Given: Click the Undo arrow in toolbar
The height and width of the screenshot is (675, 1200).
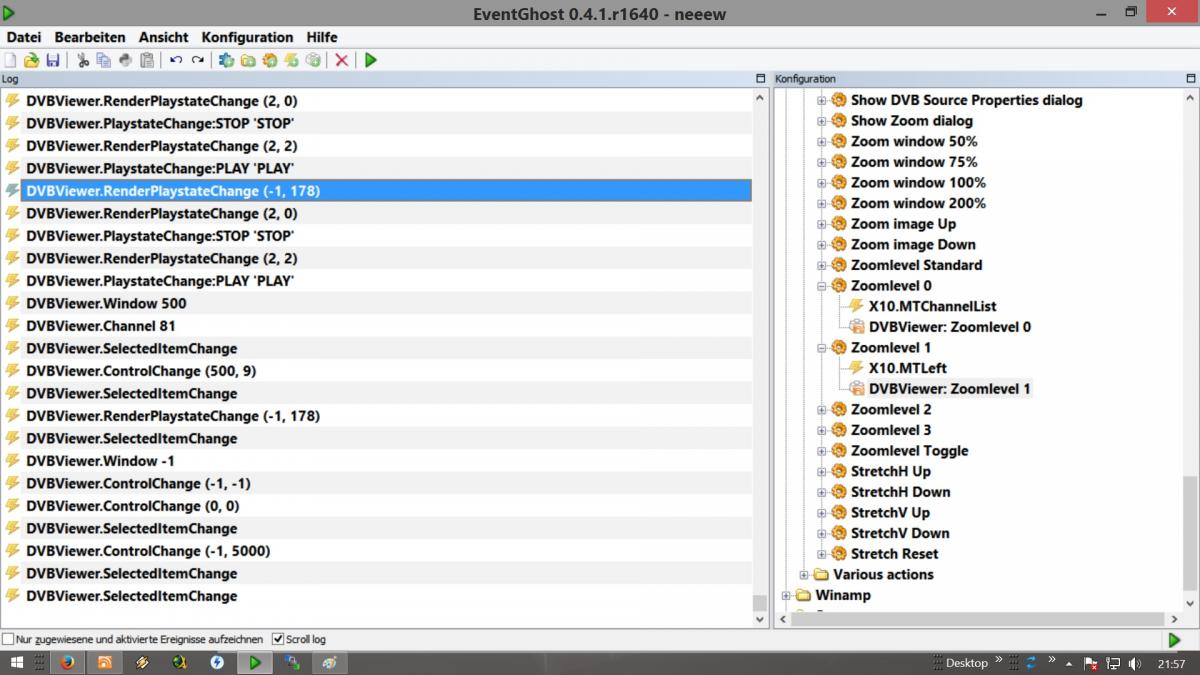Looking at the screenshot, I should click(x=176, y=60).
